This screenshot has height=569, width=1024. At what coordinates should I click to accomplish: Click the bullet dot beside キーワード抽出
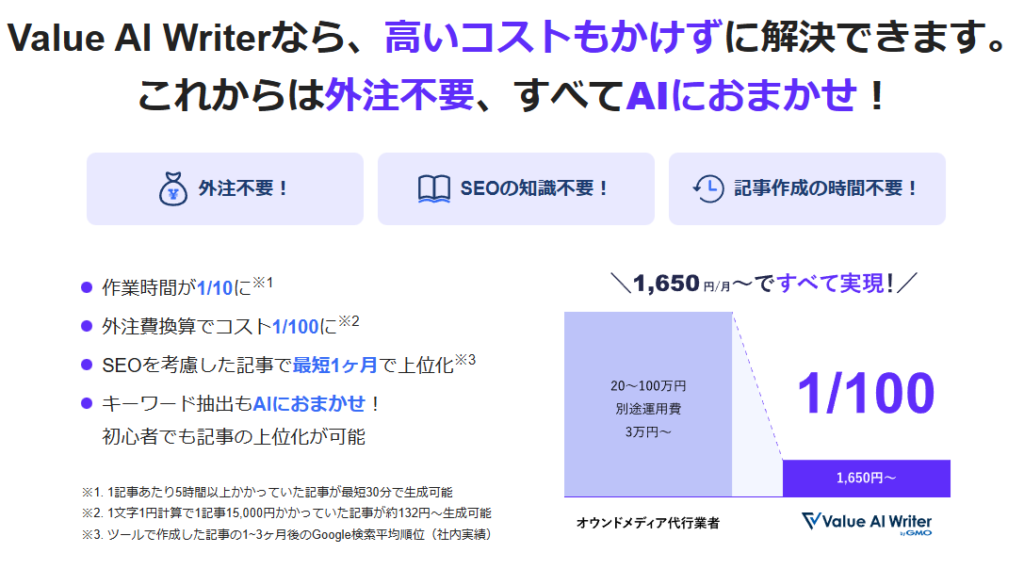pyautogui.click(x=86, y=404)
